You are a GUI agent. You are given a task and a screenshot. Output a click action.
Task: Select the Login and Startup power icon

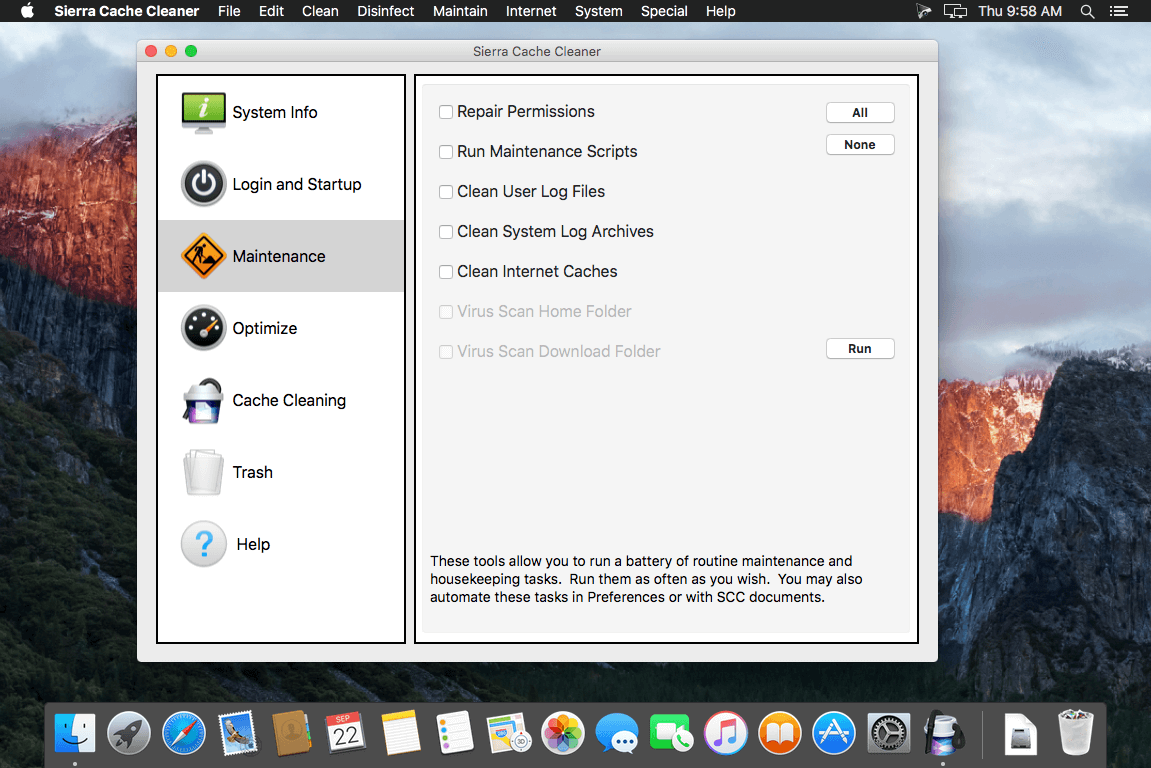point(203,184)
